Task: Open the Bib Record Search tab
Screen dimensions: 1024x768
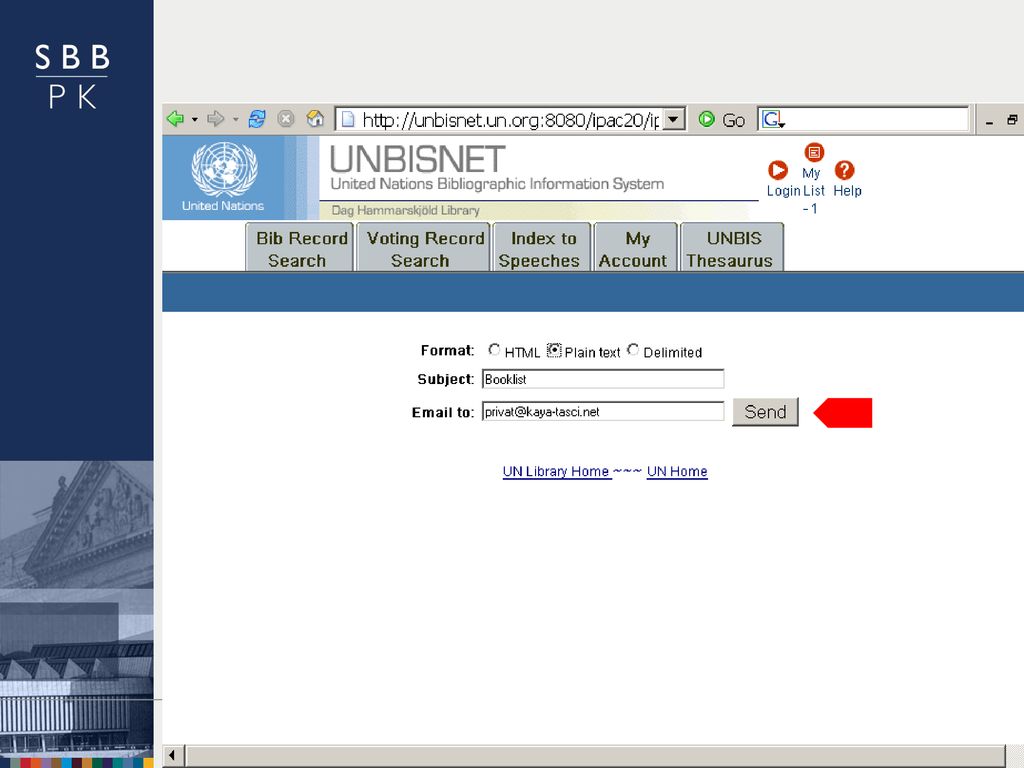Action: tap(300, 248)
